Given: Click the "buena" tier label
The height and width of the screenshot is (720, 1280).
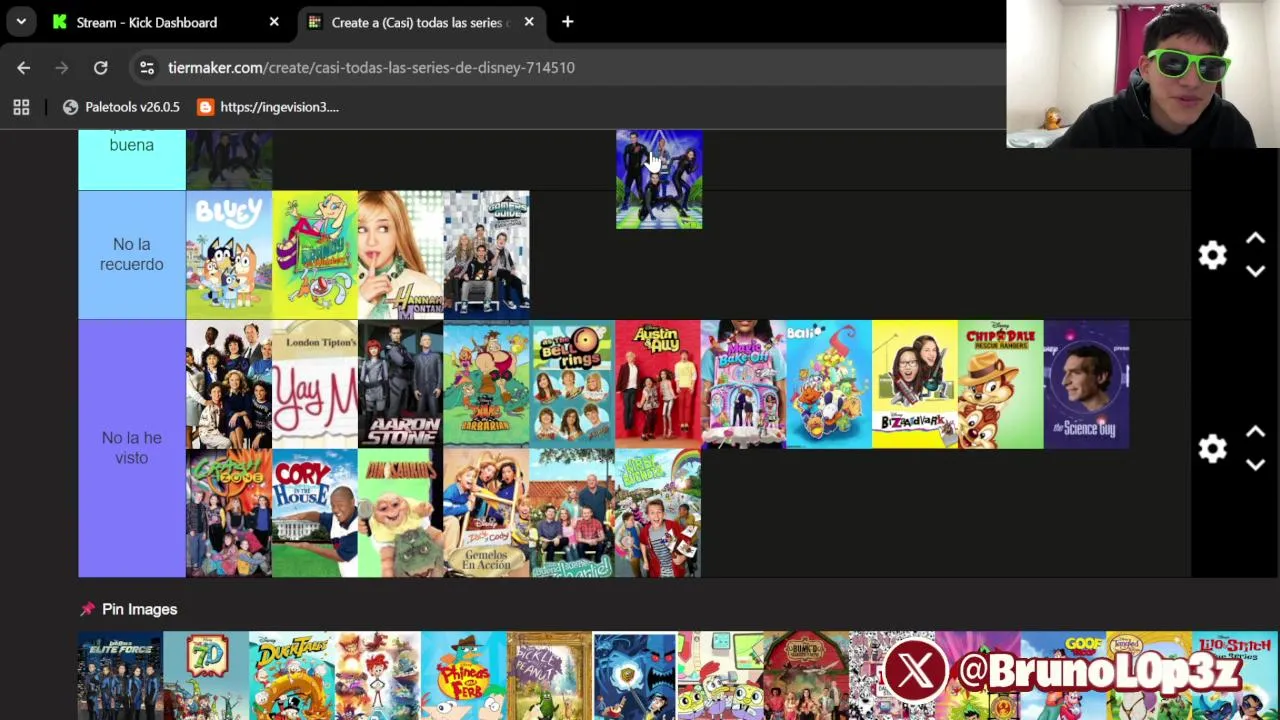Looking at the screenshot, I should [x=131, y=145].
